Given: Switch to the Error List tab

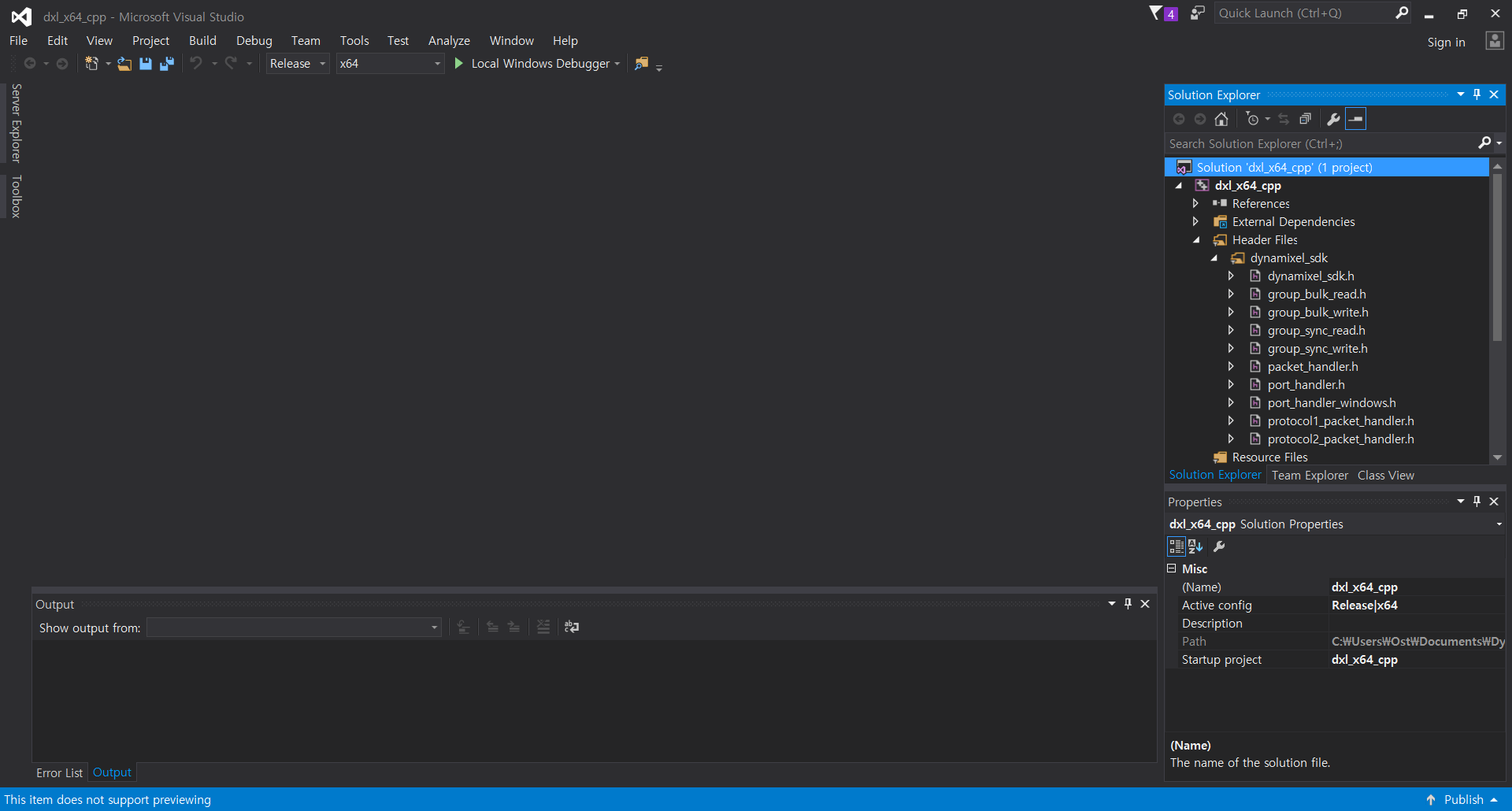Looking at the screenshot, I should click(59, 773).
